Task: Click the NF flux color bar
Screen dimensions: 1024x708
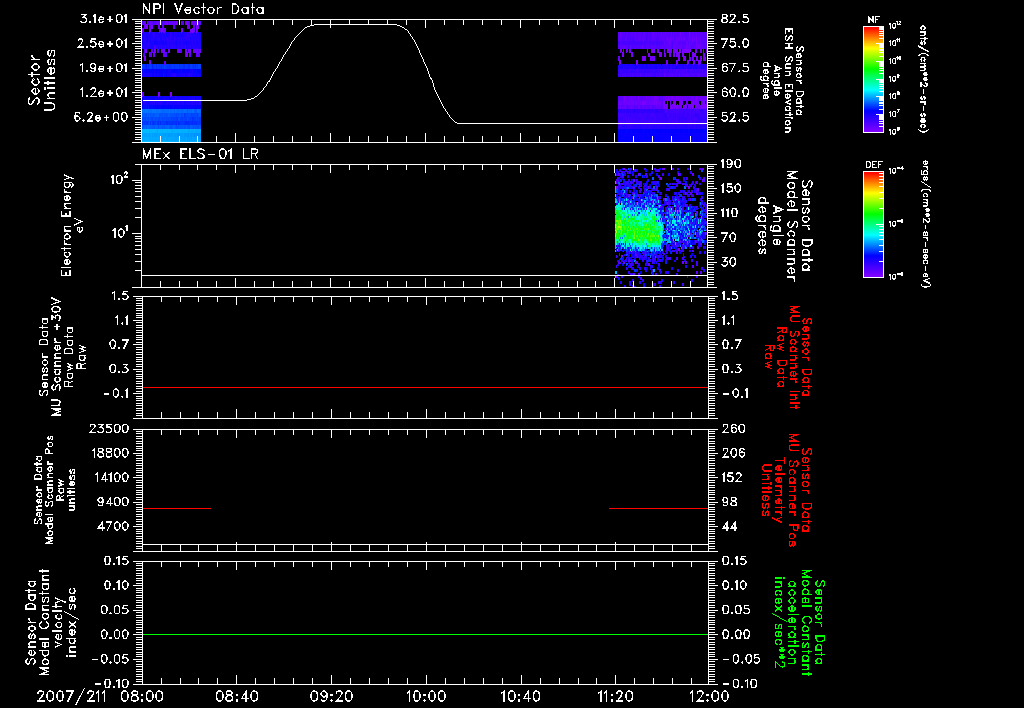Action: pyautogui.click(x=873, y=79)
